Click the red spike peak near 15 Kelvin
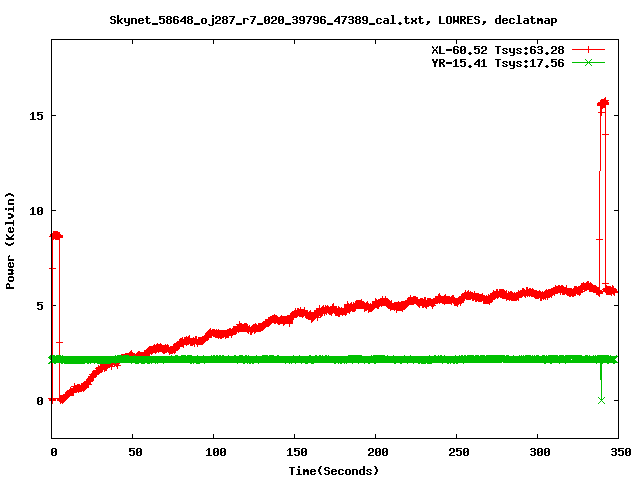The image size is (640, 480). [603, 102]
